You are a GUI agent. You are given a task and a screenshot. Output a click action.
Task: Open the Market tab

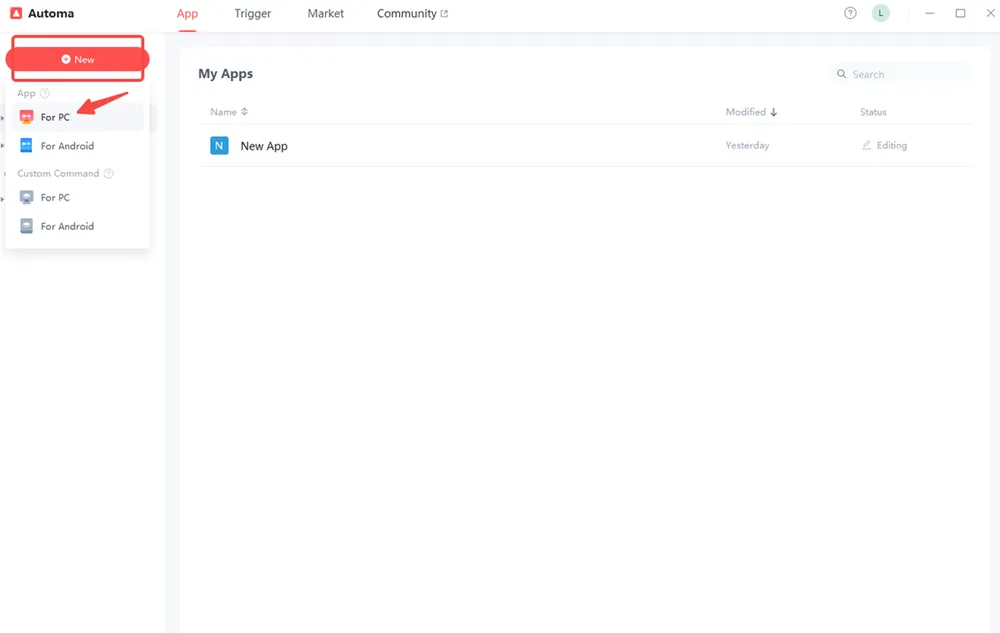[x=324, y=13]
